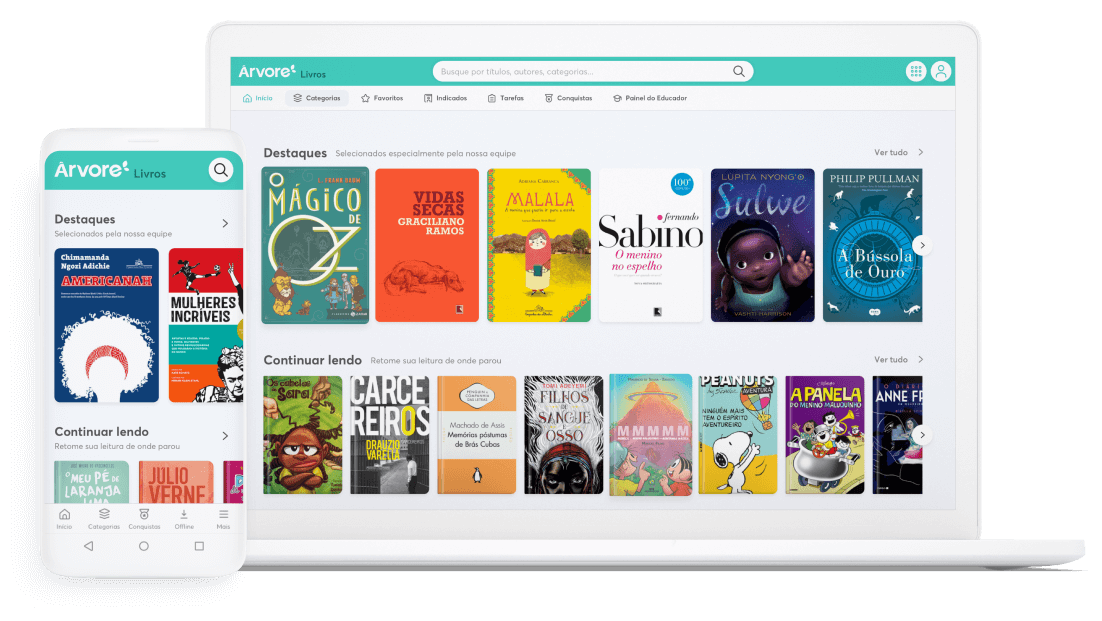This screenshot has height=621, width=1102.
Task: Tap the Android home circle button
Action: pyautogui.click(x=143, y=546)
